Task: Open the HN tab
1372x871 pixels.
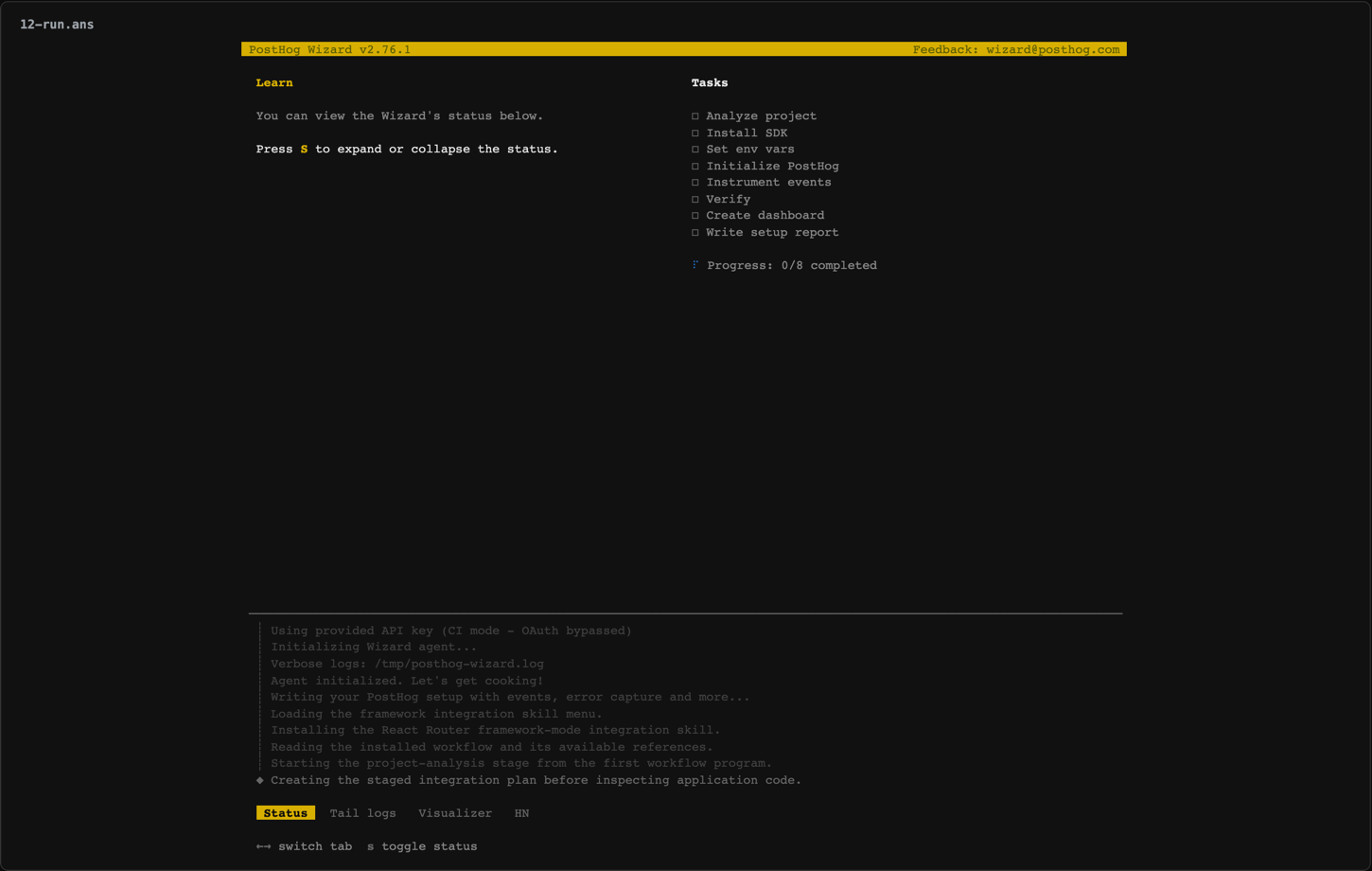Action: [521, 813]
